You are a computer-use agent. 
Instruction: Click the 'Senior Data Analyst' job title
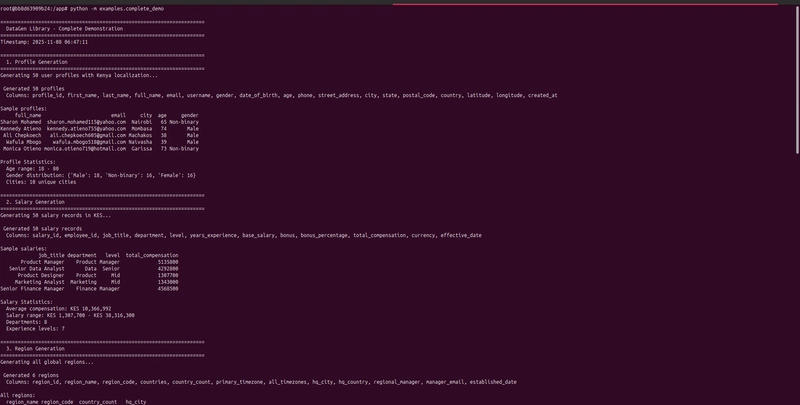[x=36, y=268]
